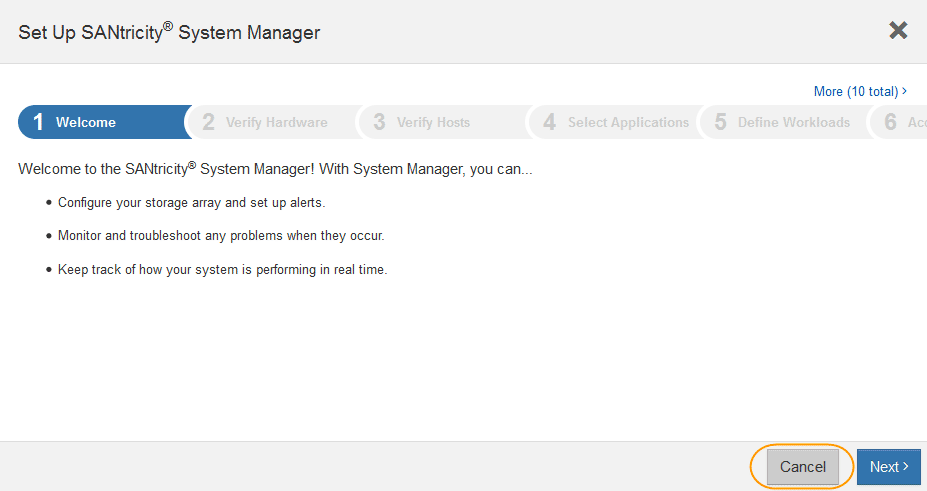Click the number 2 step badge

208,122
